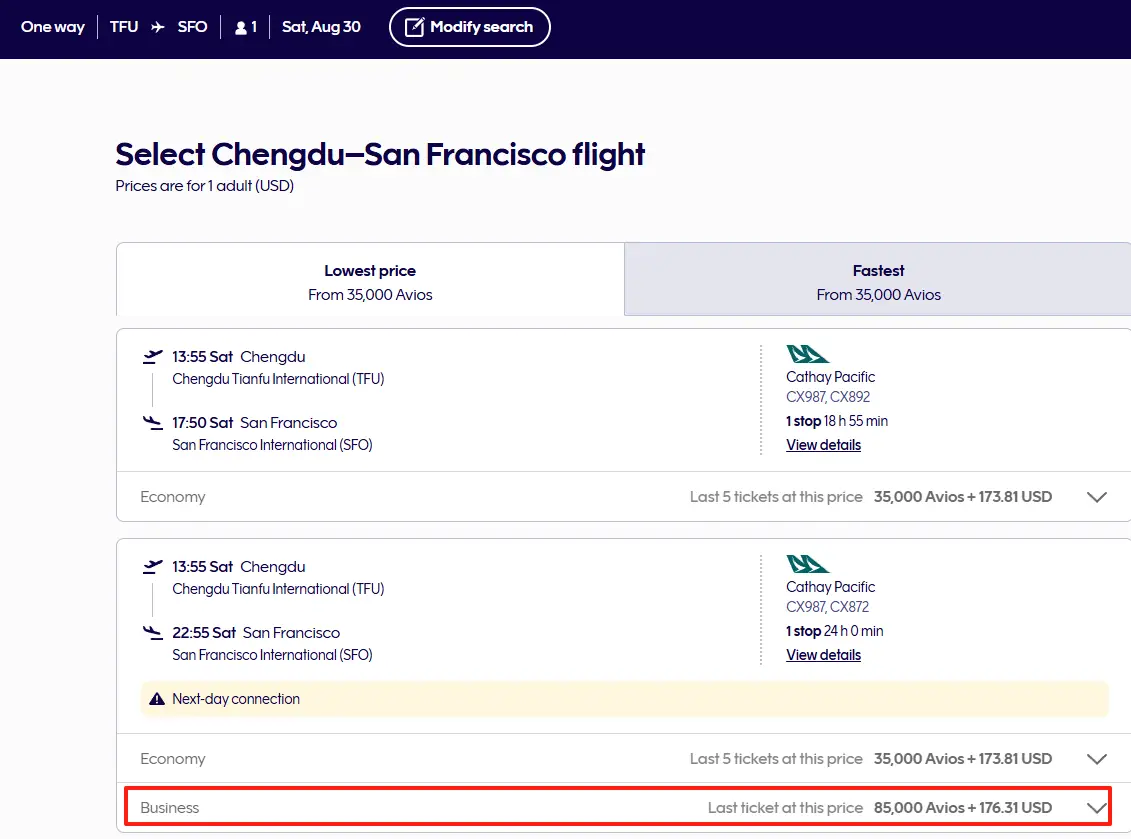The height and width of the screenshot is (839, 1131).
Task: Open View details for the 18 h 55 min flight
Action: [x=823, y=445]
